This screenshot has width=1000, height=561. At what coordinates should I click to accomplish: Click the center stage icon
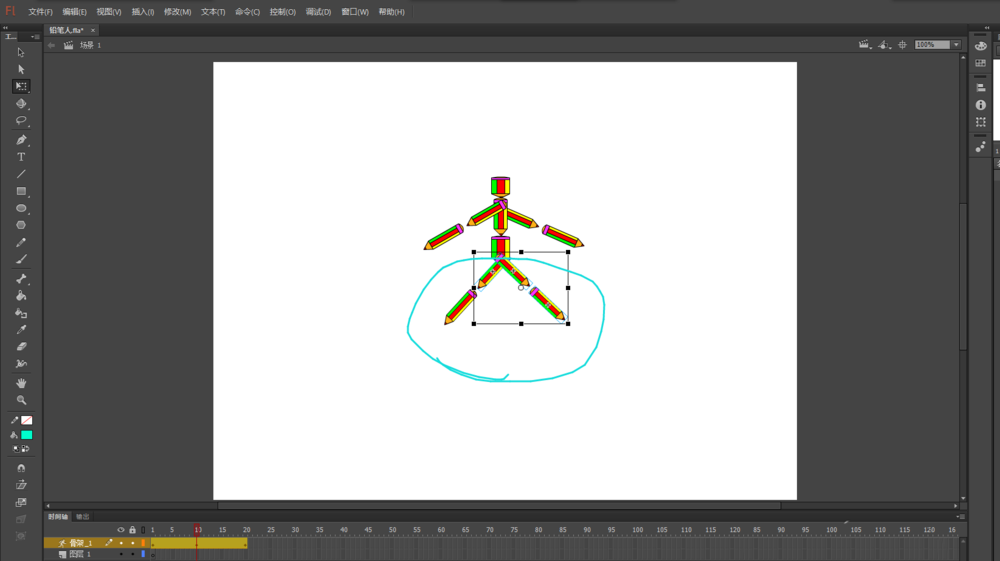[x=902, y=45]
